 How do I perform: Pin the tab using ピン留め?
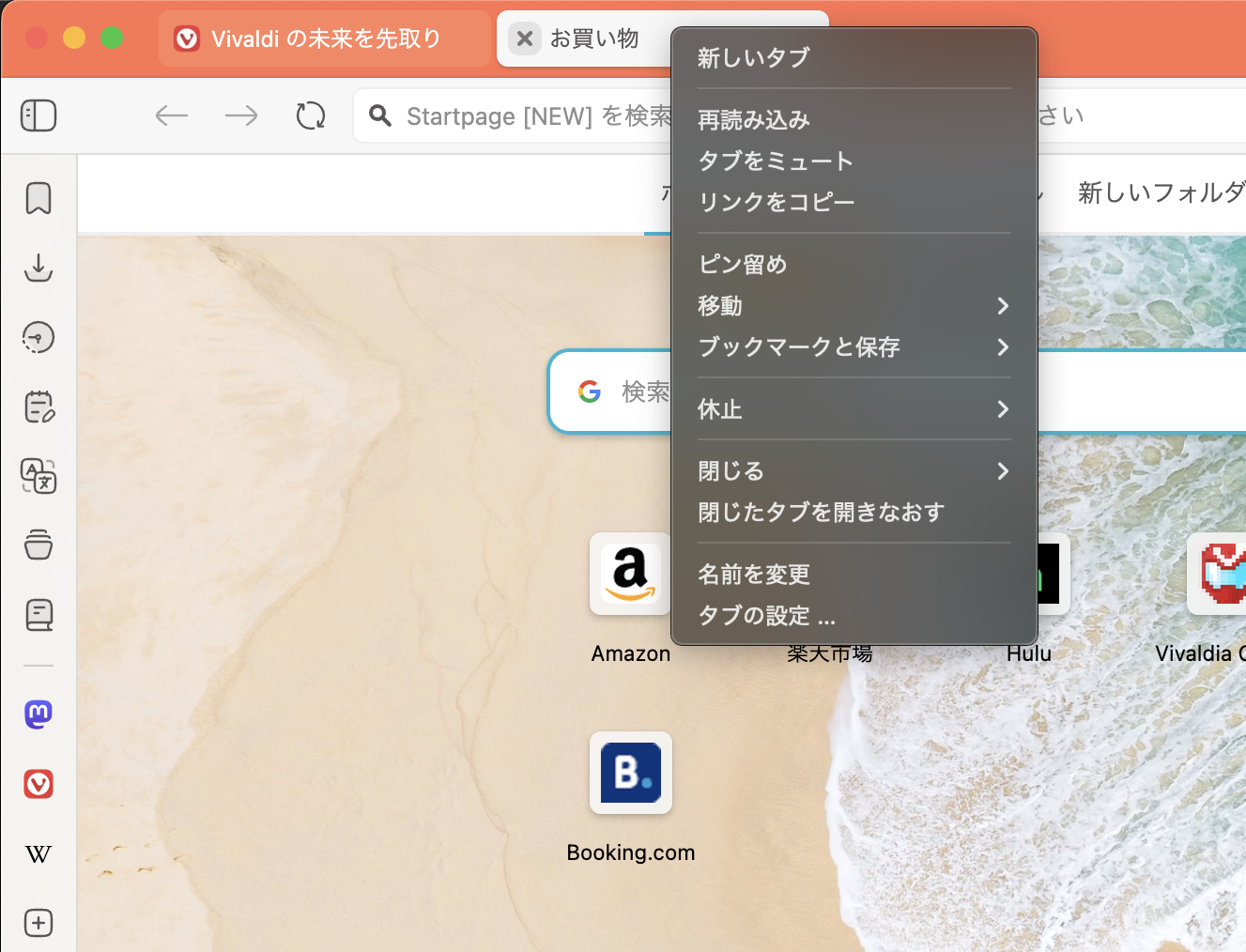coord(741,264)
